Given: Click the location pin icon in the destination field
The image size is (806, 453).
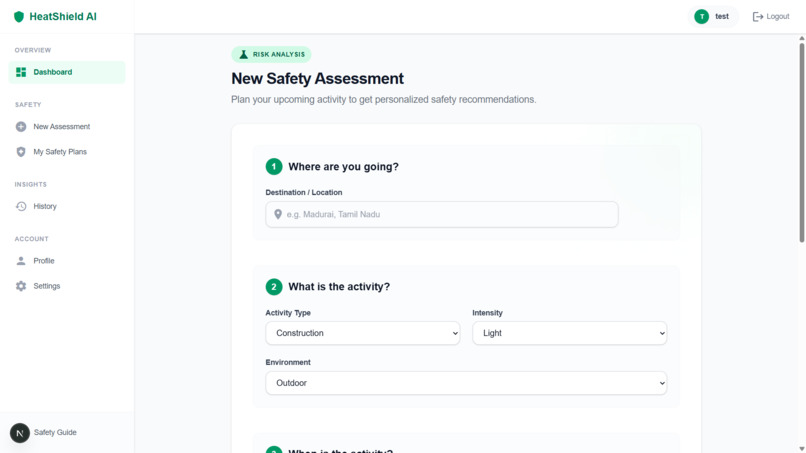Looking at the screenshot, I should [278, 214].
